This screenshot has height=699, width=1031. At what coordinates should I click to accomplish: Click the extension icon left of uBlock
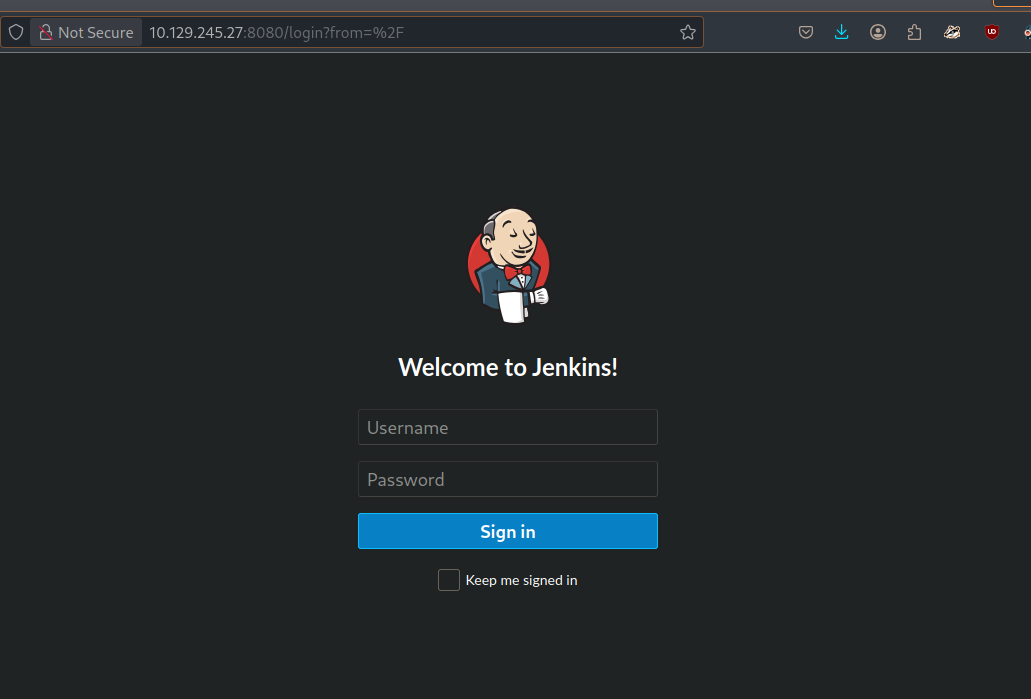[952, 32]
